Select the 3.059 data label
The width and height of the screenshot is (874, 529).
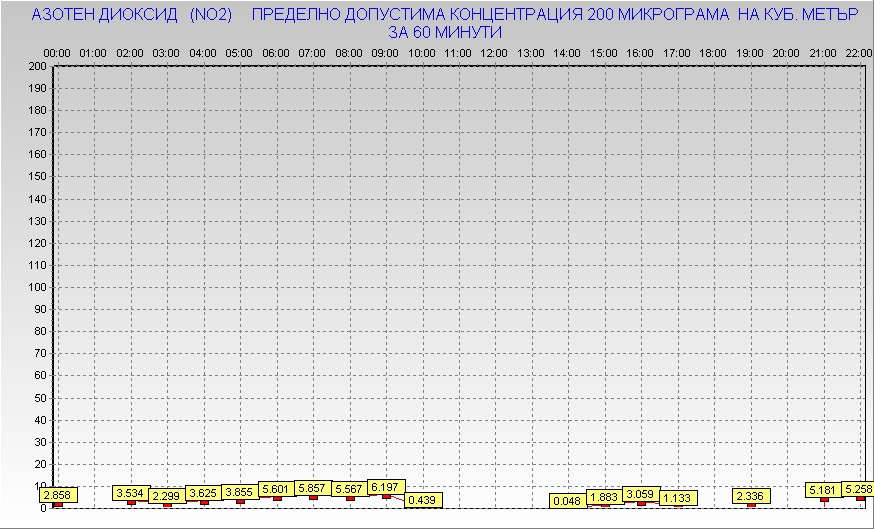[641, 494]
